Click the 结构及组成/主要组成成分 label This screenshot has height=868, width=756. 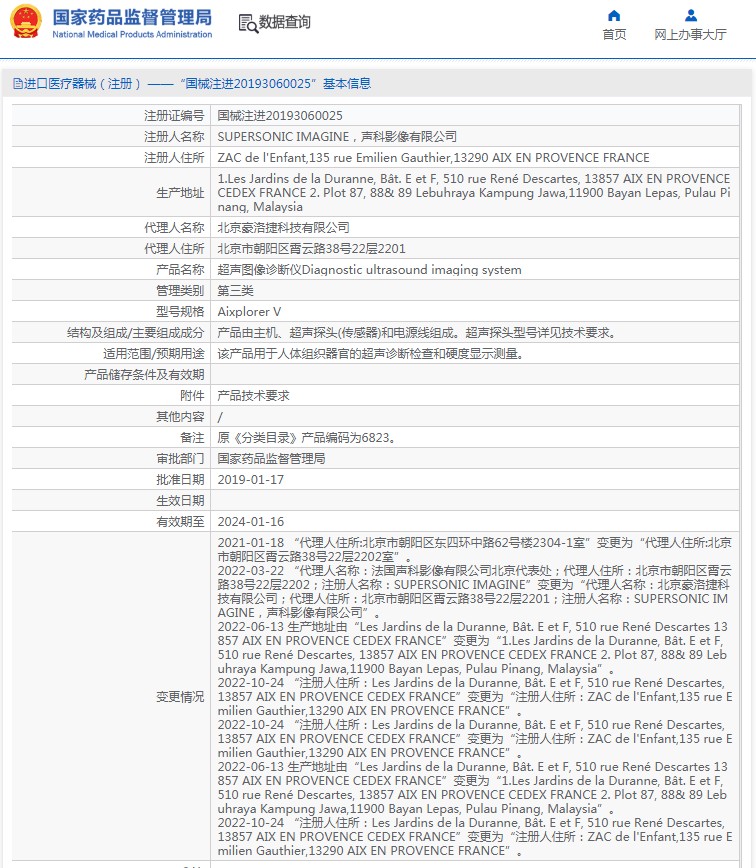136,333
